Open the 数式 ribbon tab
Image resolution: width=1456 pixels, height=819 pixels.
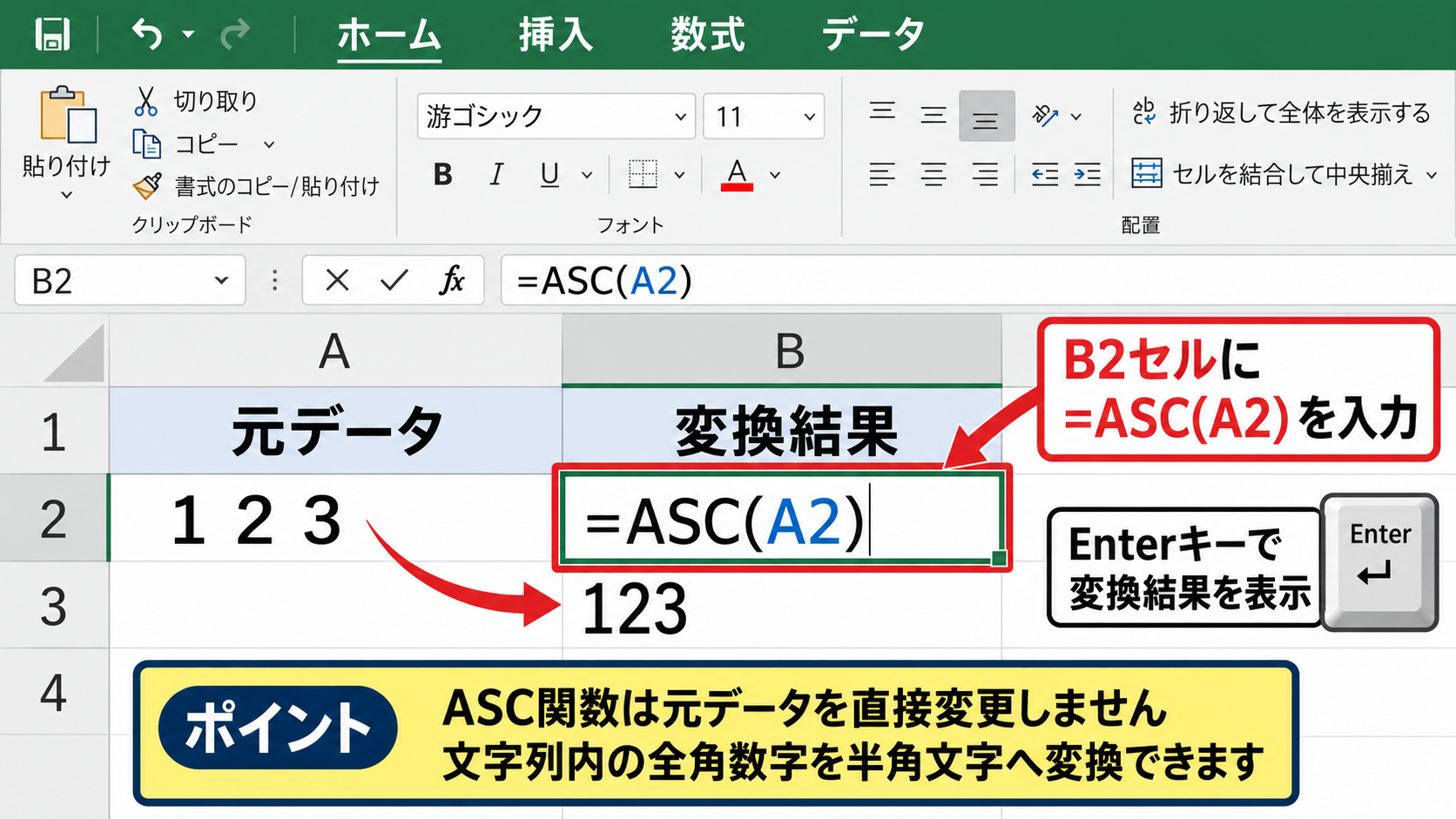(x=707, y=36)
